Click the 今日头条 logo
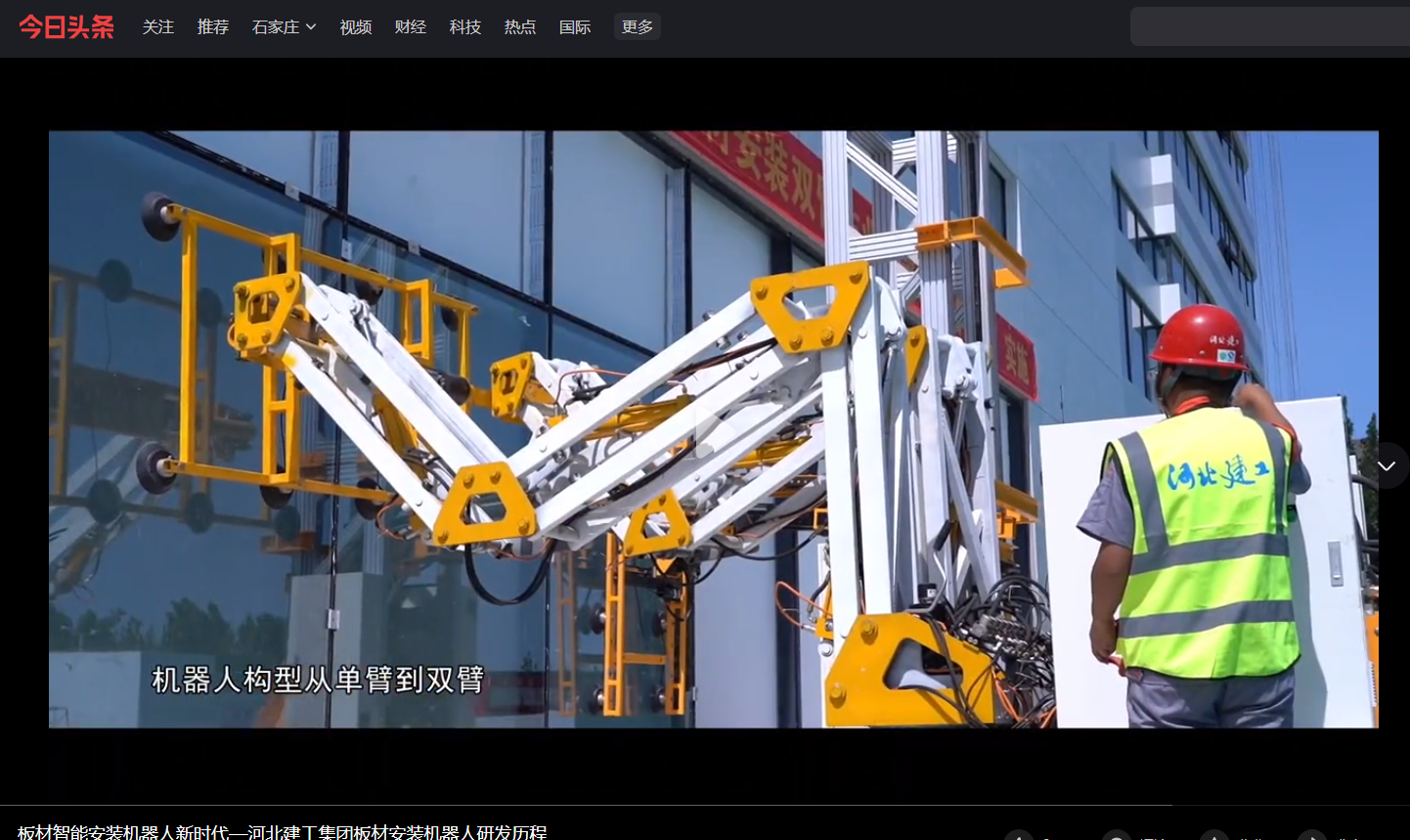Image resolution: width=1410 pixels, height=840 pixels. (x=66, y=27)
